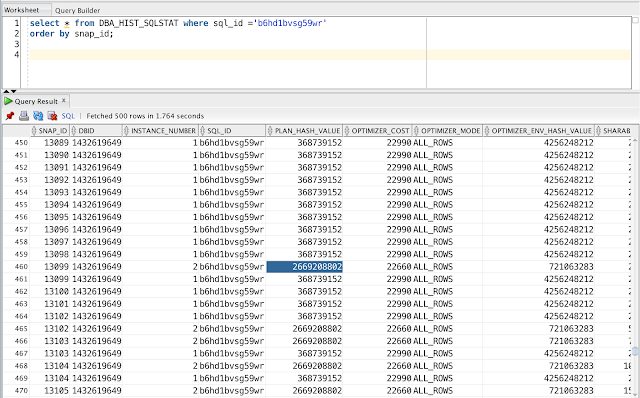Click the results vertical scrollbar thumb
The image size is (640, 398).
(x=635, y=351)
